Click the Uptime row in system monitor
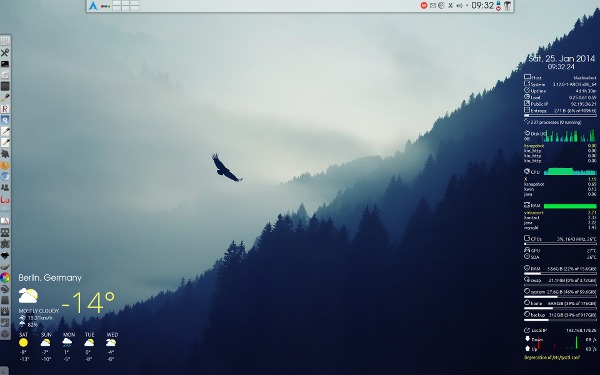This screenshot has width=600, height=375. (x=560, y=91)
